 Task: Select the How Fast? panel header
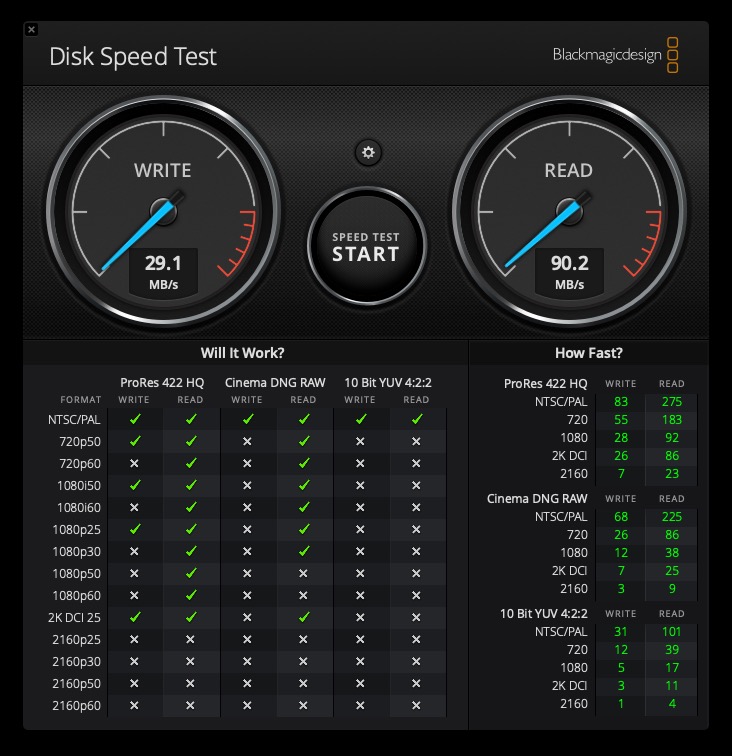tap(588, 353)
